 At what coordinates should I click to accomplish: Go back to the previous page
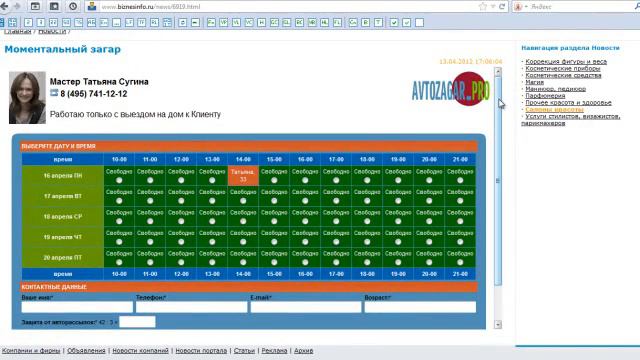click(4, 6)
